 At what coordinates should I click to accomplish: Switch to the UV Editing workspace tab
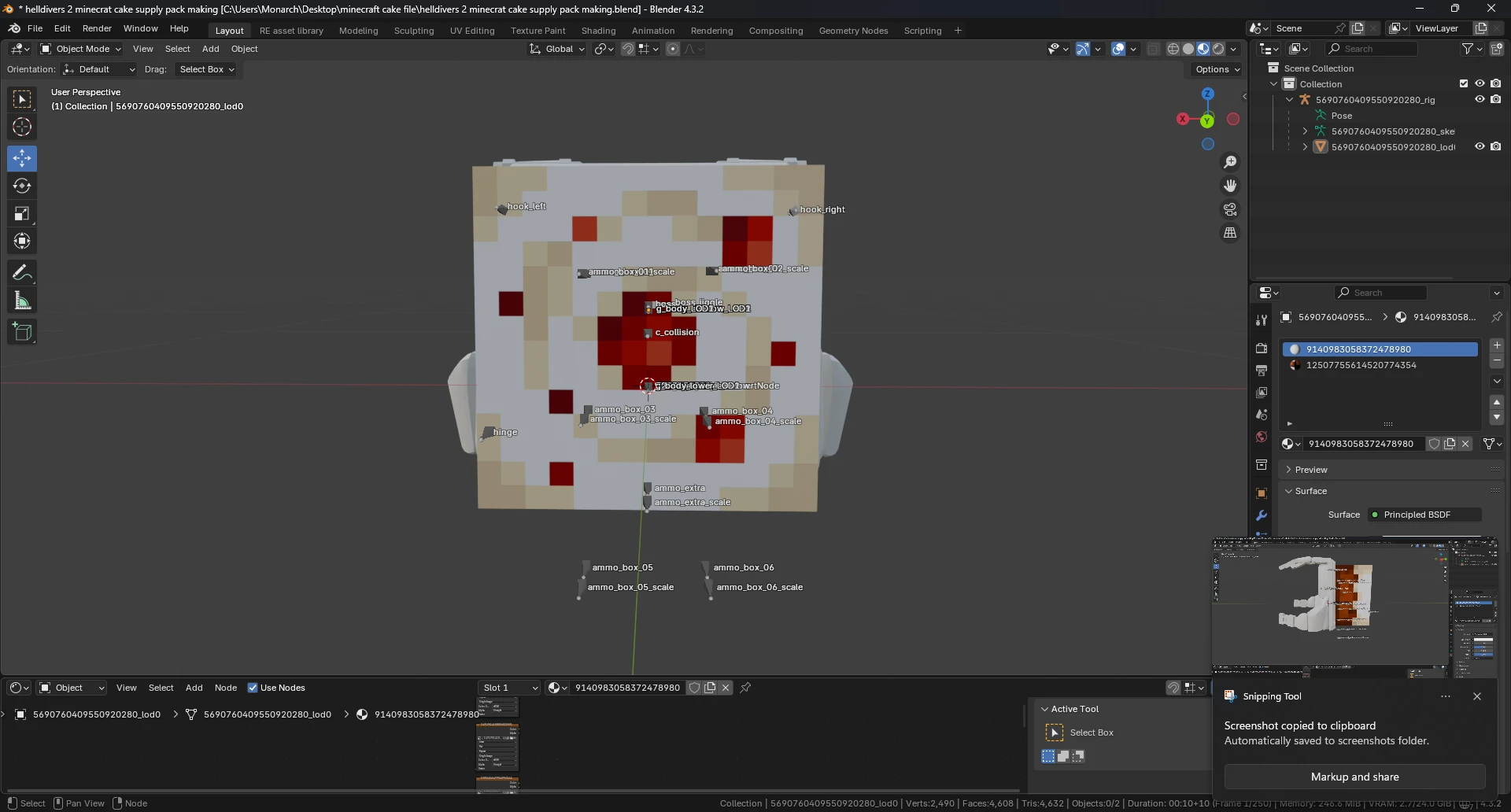[472, 31]
